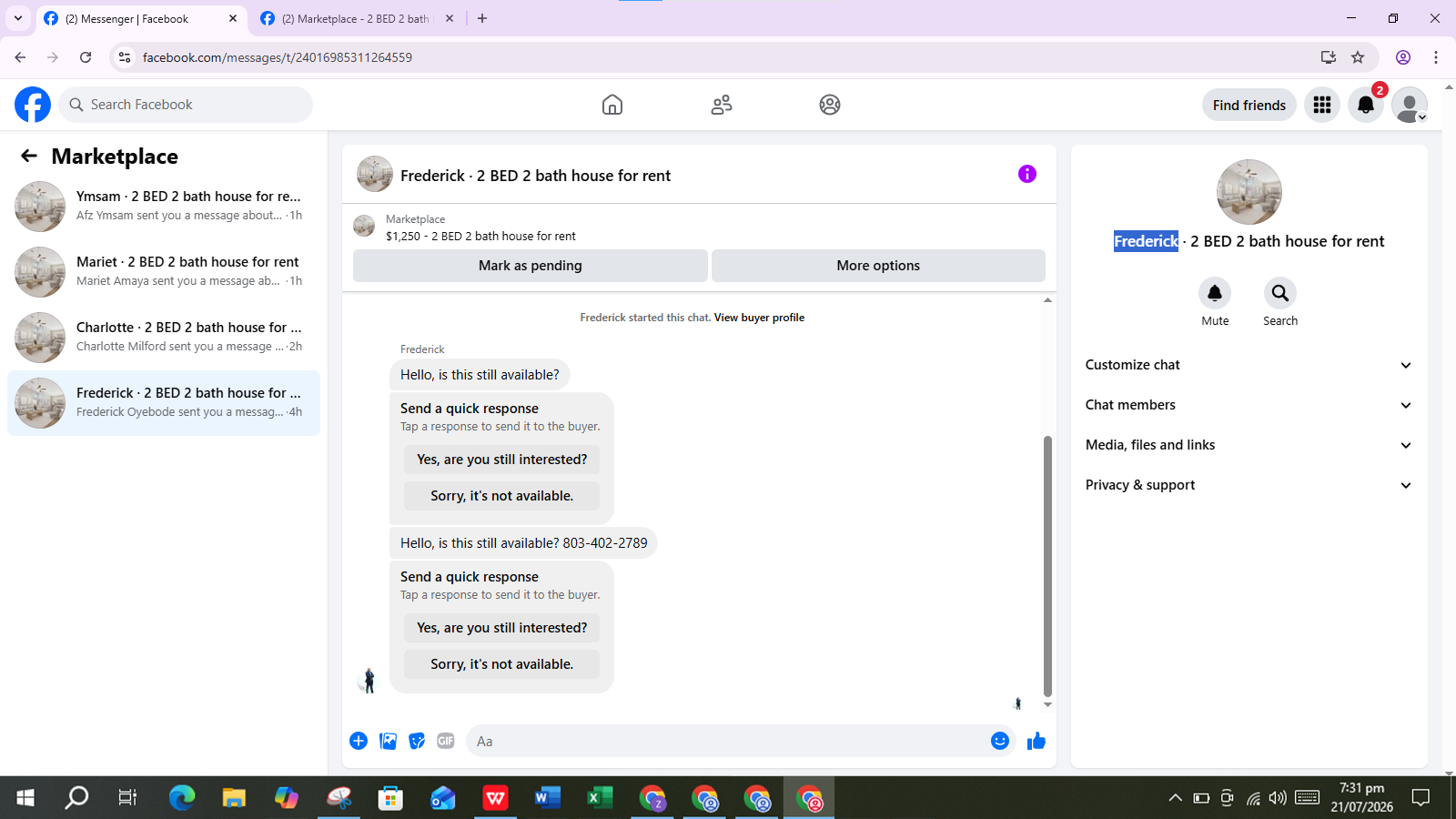
Task: Focus the Search Facebook field
Action: point(186,105)
